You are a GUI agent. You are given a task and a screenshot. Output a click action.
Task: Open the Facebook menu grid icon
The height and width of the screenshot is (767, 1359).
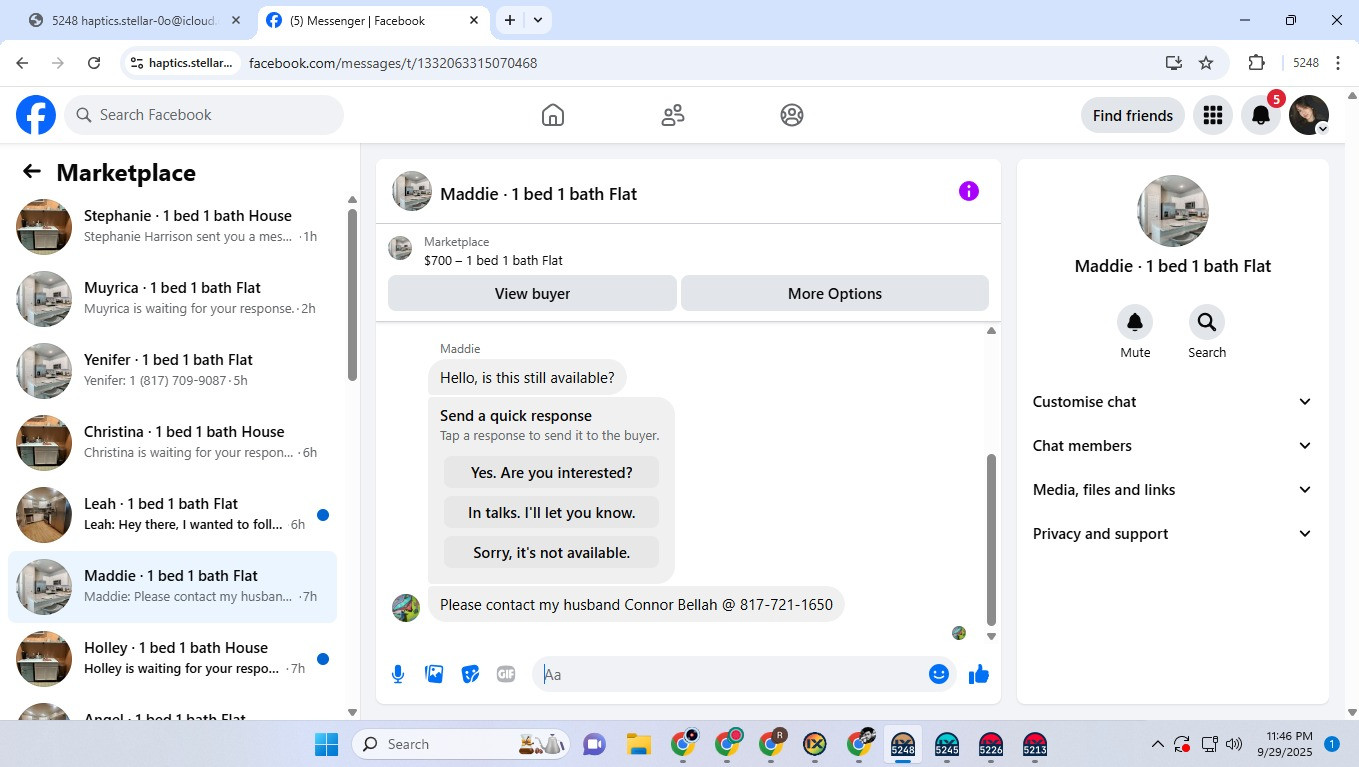pyautogui.click(x=1213, y=115)
